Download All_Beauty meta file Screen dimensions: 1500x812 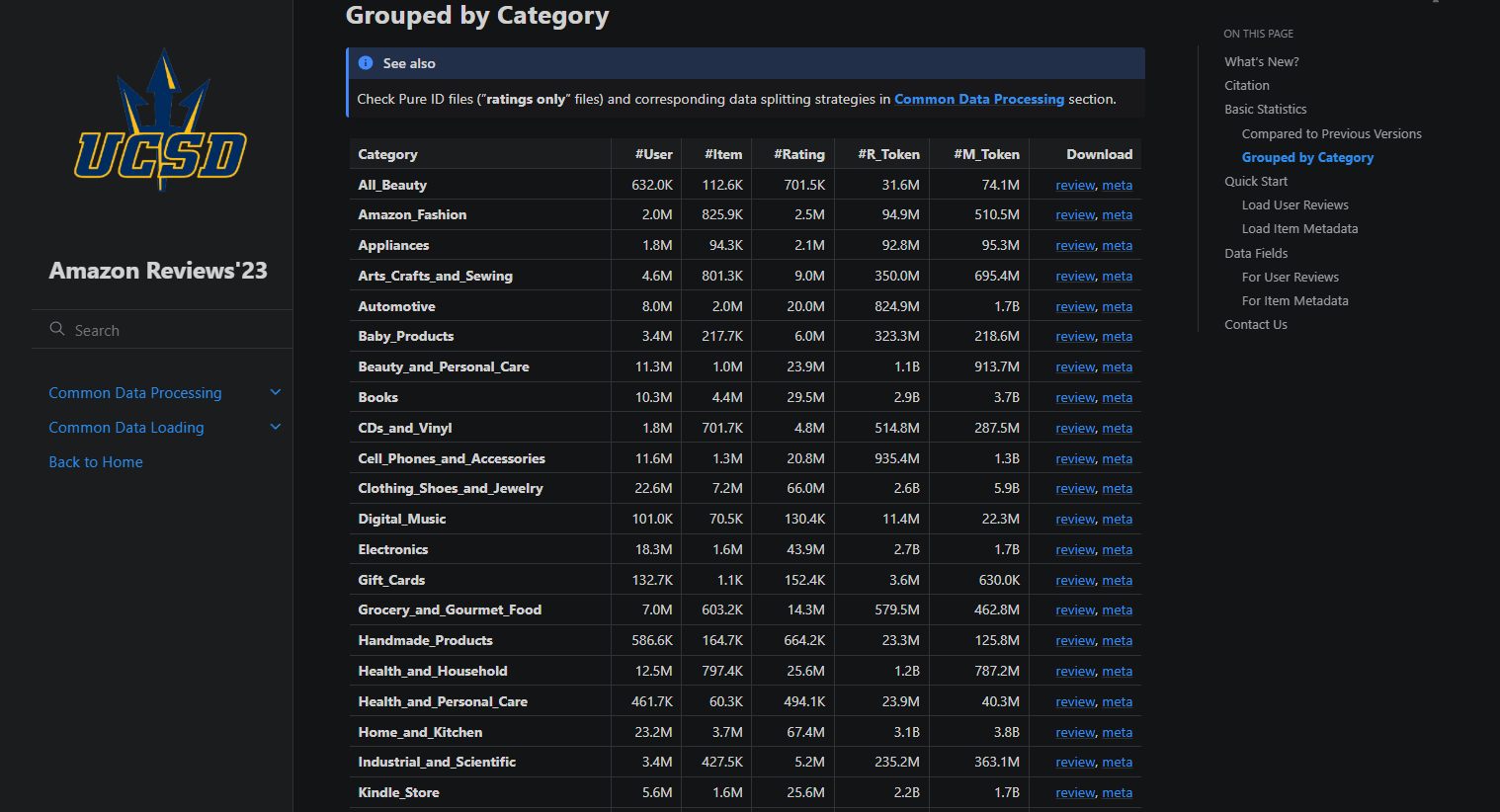point(1118,185)
